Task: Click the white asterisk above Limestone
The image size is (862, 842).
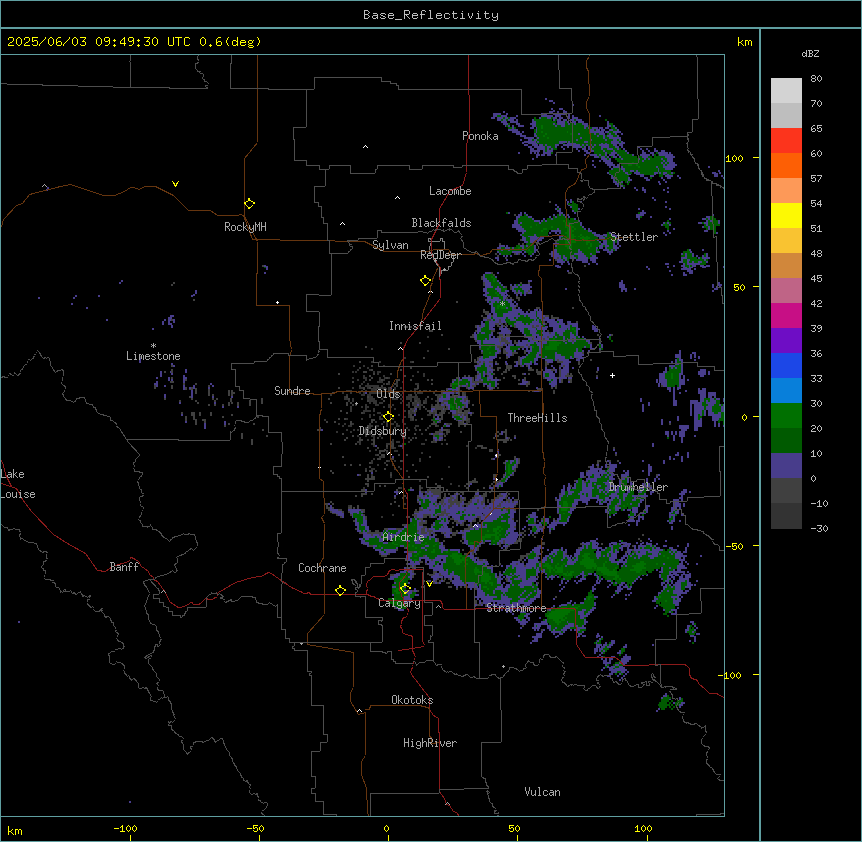Action: click(x=153, y=346)
